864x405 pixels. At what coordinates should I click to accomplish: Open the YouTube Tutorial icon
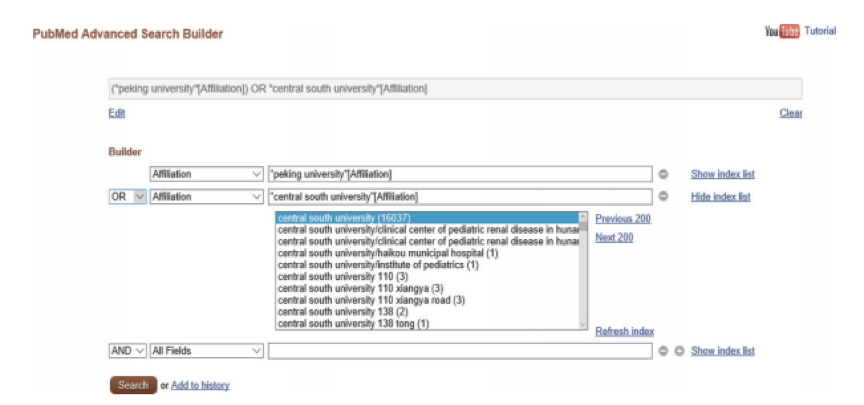point(782,31)
